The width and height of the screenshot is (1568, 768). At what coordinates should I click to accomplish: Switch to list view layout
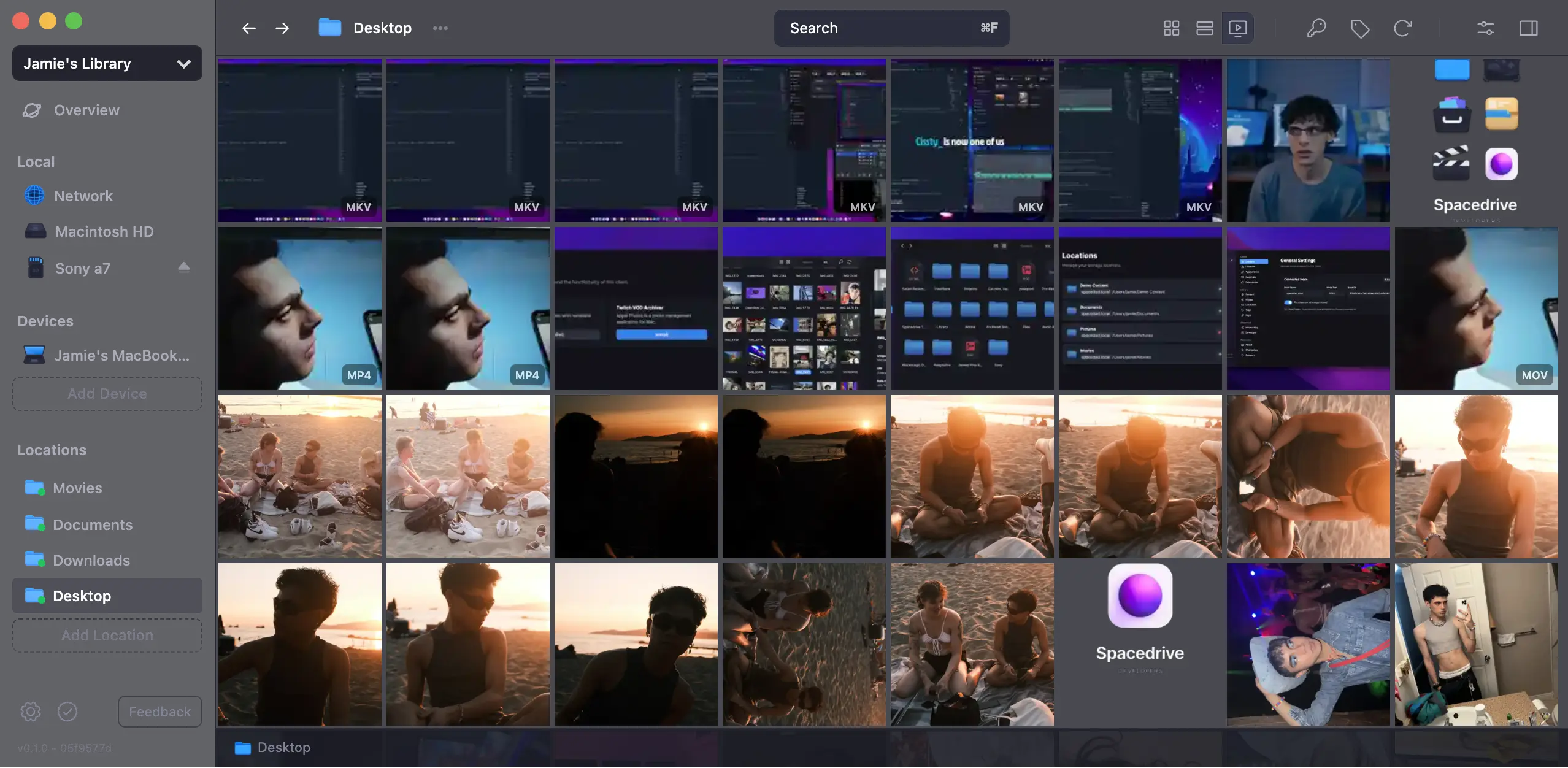coord(1204,28)
